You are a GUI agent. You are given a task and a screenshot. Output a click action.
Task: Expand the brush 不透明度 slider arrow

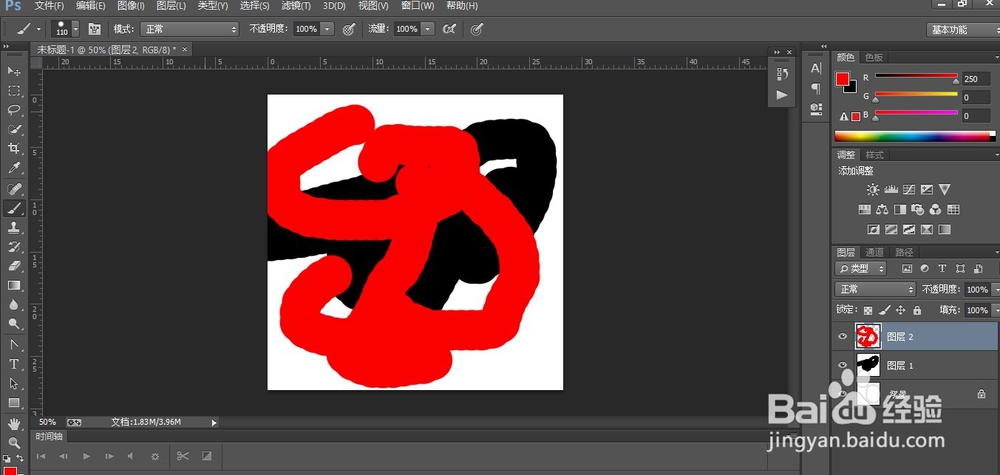pyautogui.click(x=327, y=29)
